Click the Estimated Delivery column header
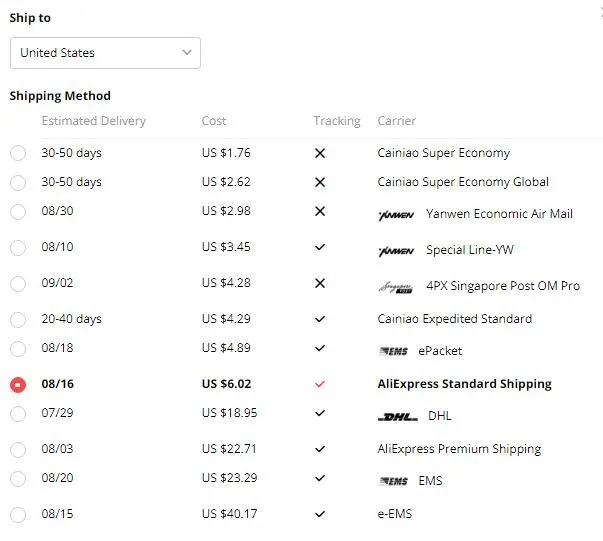Image resolution: width=603 pixels, height=541 pixels. [93, 121]
